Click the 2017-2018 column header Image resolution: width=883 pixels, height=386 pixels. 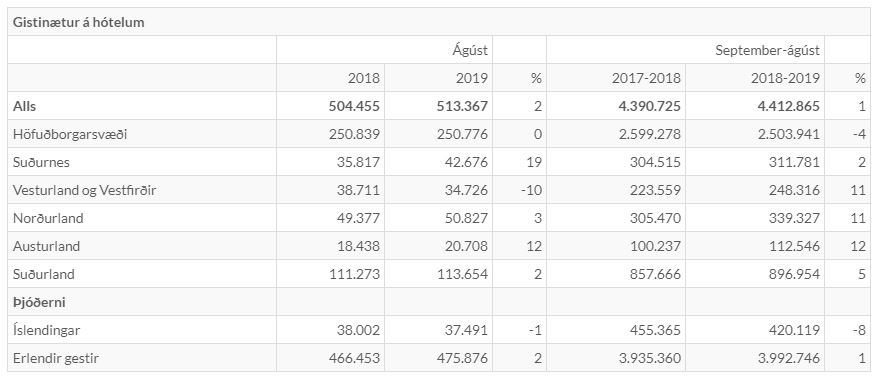coord(646,78)
